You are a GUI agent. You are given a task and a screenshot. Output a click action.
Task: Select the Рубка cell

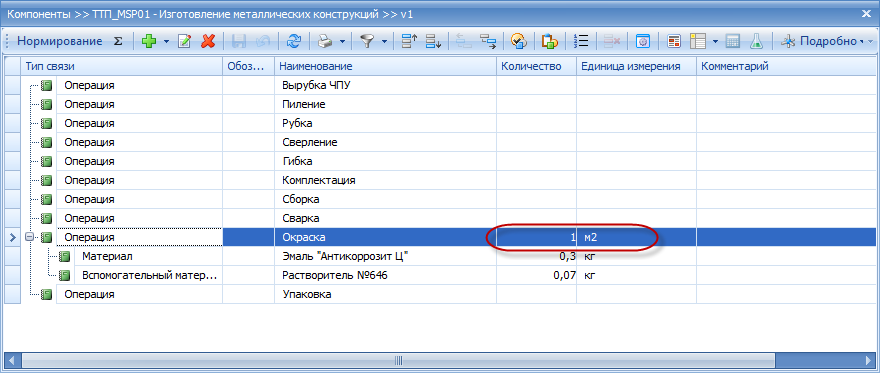point(386,123)
